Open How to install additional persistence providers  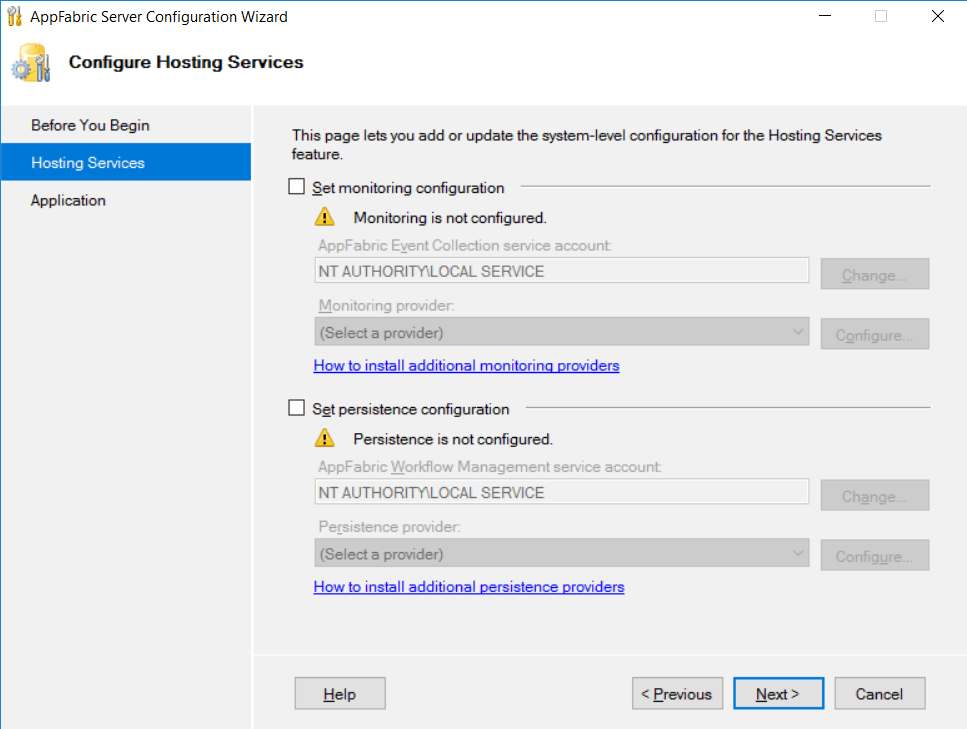point(469,587)
